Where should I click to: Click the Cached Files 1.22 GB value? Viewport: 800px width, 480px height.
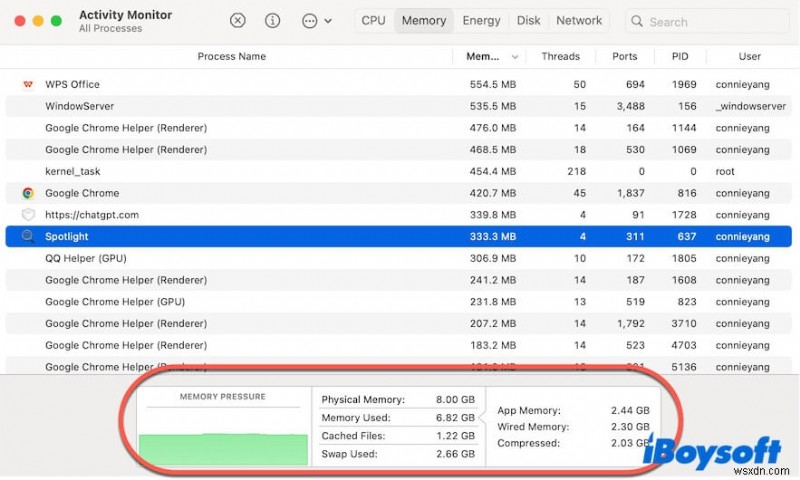(455, 436)
